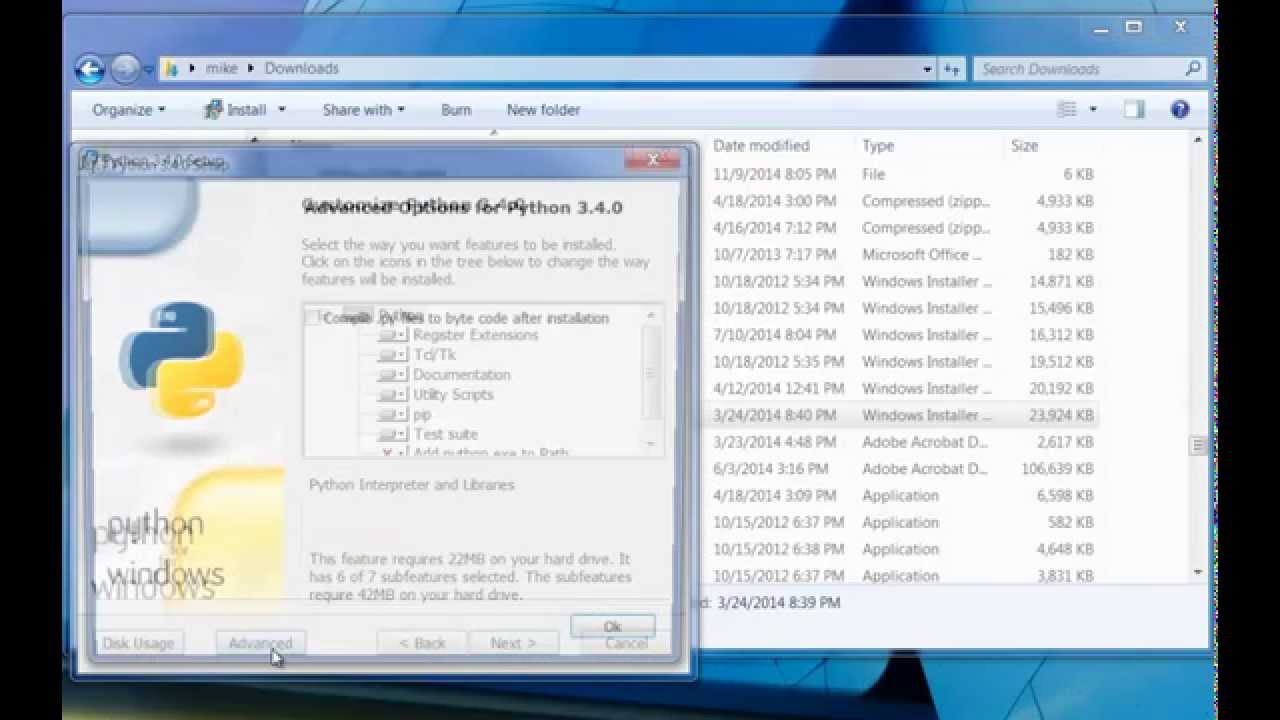Click the Next button in Python Setup
Viewport: 1280px width, 720px height.
point(513,643)
